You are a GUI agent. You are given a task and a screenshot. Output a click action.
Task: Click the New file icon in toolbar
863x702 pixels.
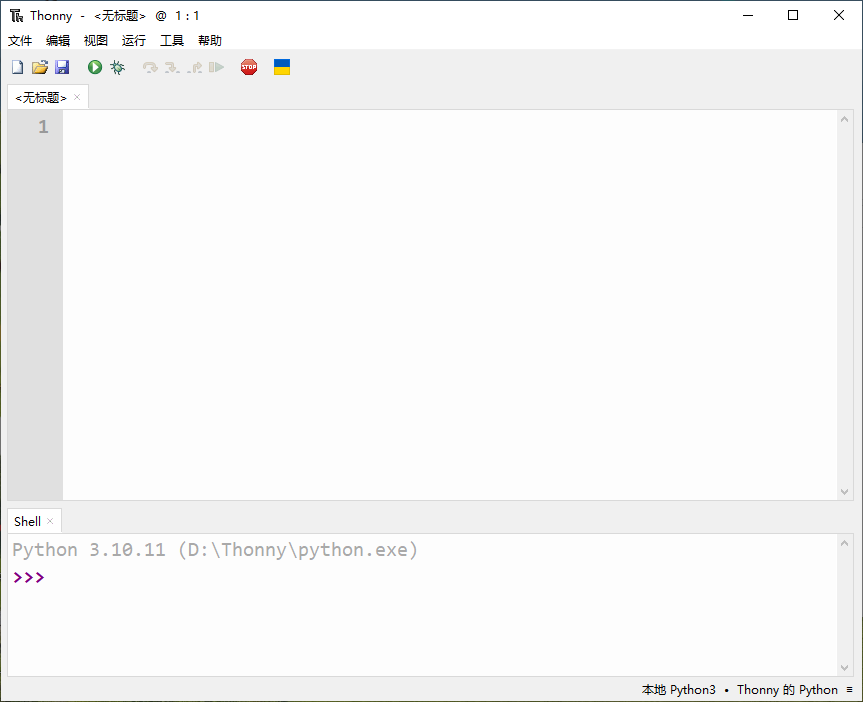pyautogui.click(x=18, y=67)
